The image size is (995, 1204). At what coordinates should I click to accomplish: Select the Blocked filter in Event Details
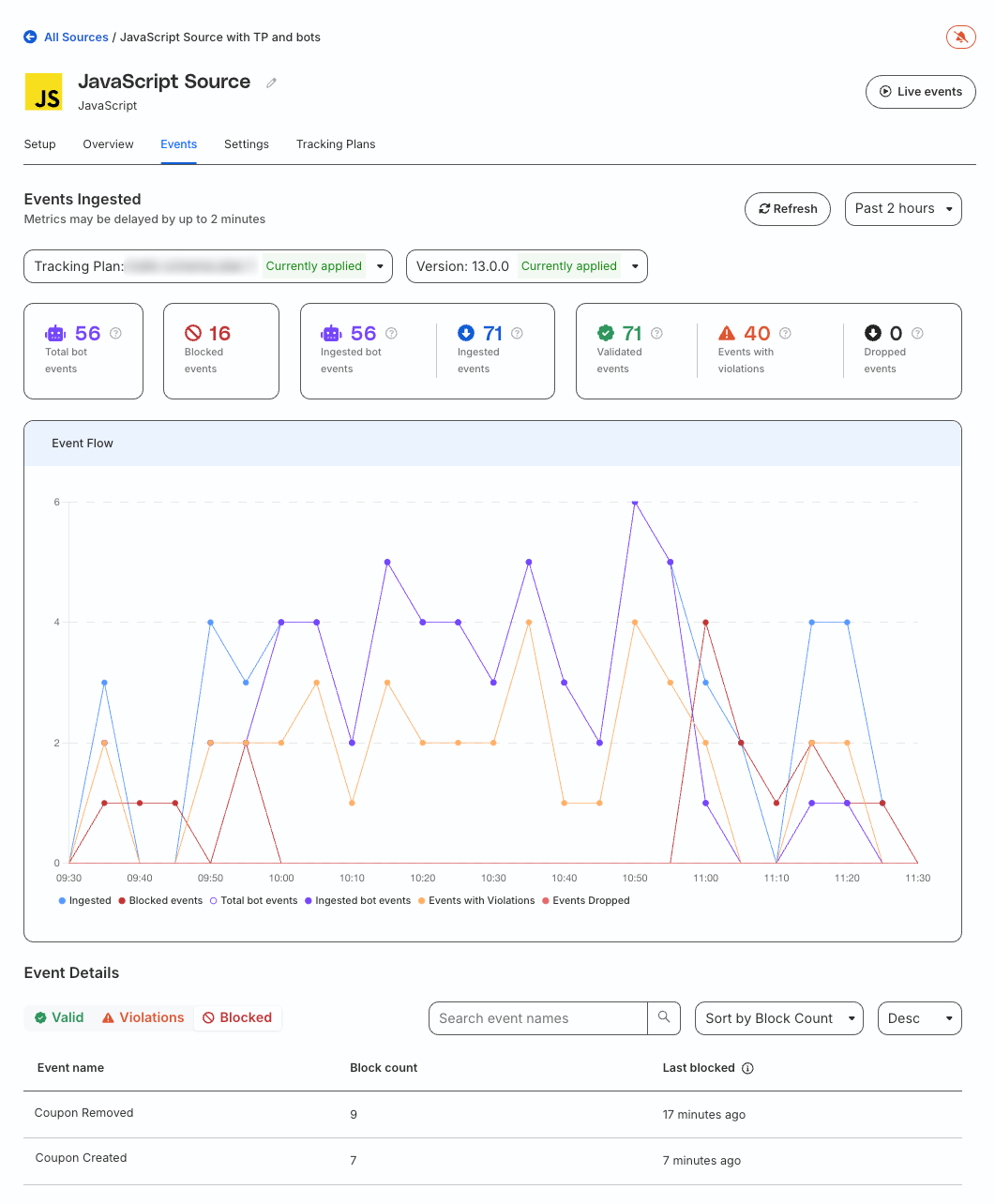(x=237, y=1018)
